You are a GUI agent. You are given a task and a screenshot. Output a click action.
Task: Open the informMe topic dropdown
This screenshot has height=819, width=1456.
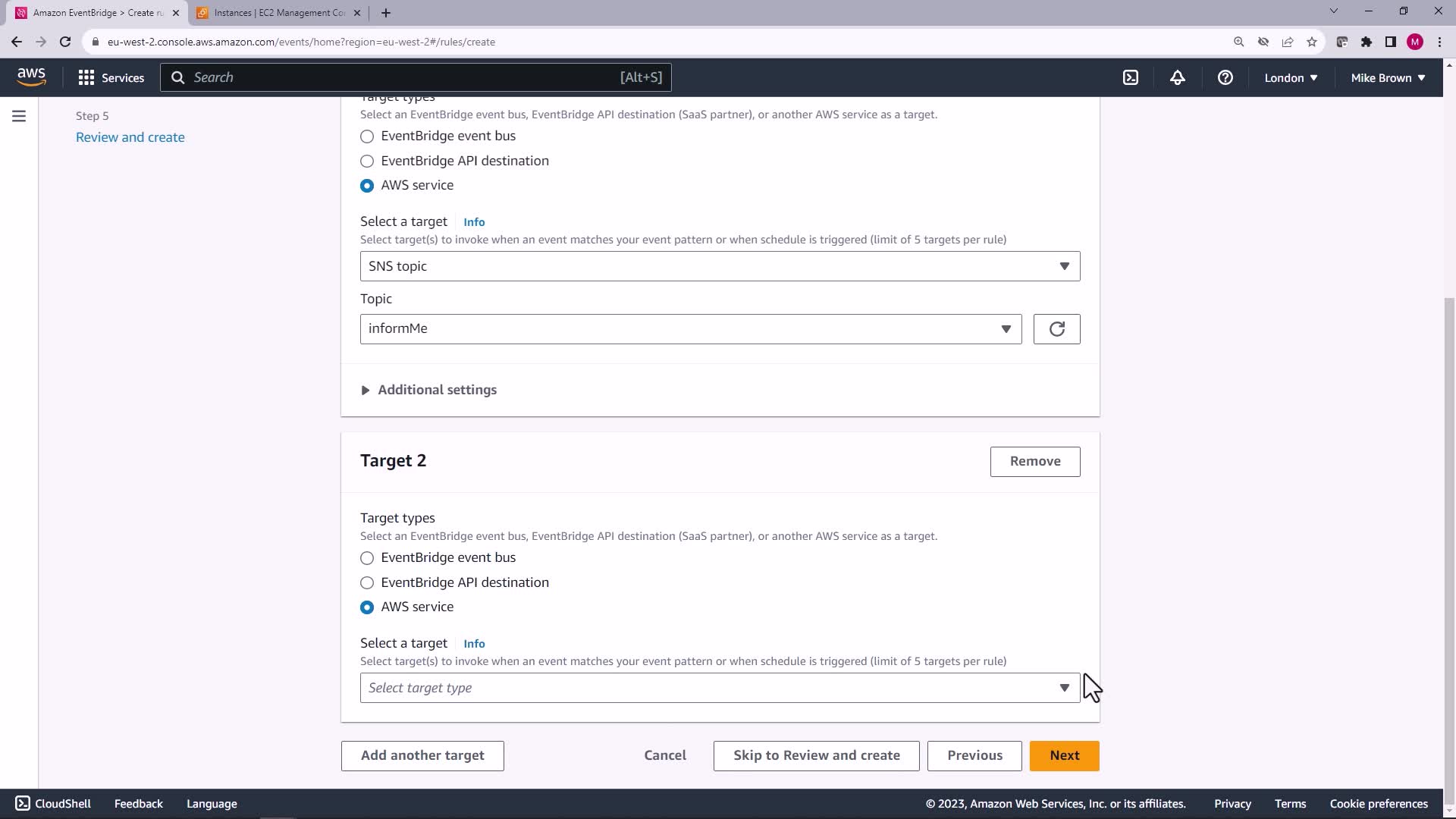coord(690,329)
